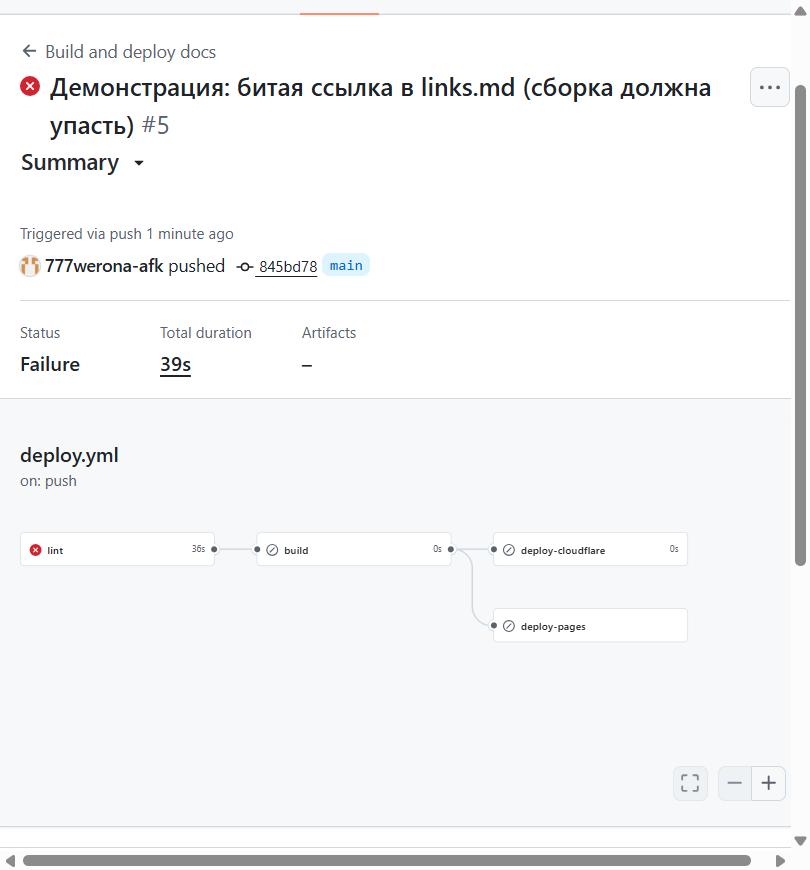The image size is (810, 870).
Task: Click the Artifacts label
Action: (x=329, y=333)
